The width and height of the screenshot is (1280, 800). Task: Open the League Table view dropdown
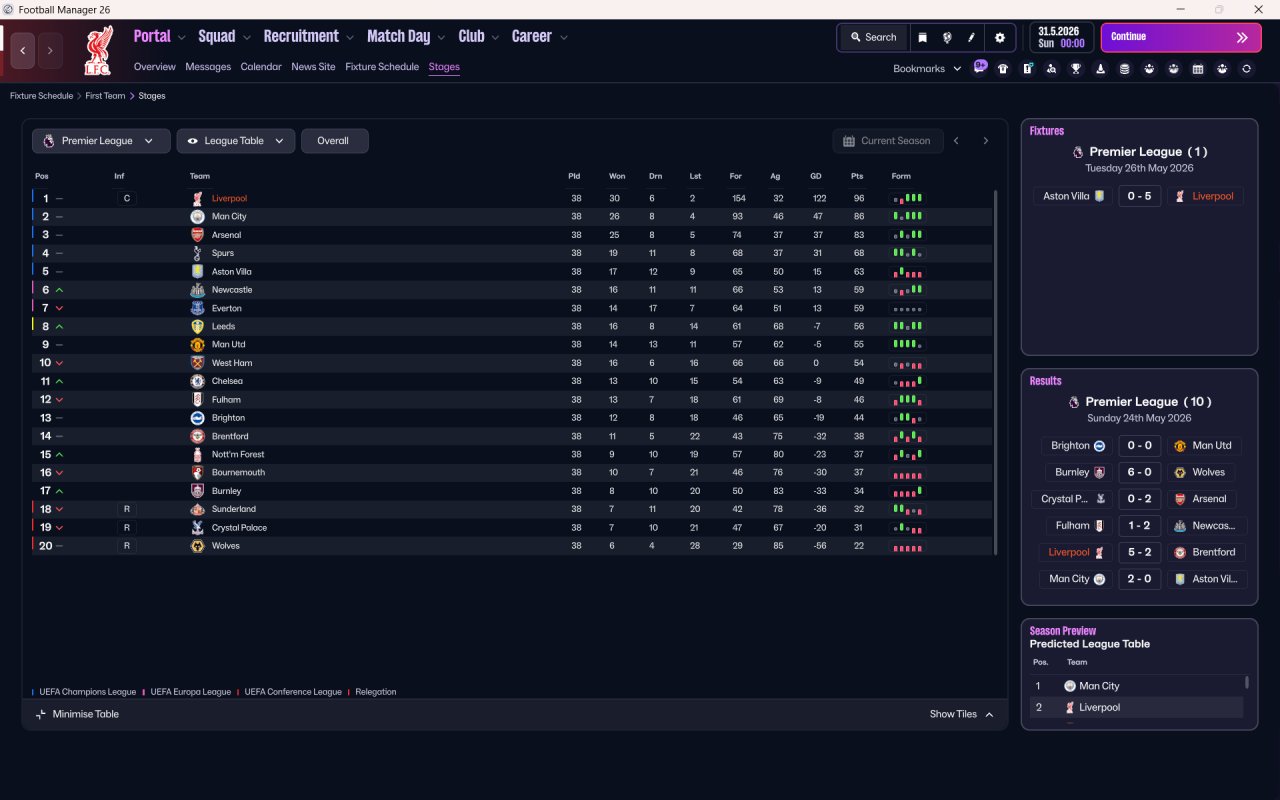[236, 141]
